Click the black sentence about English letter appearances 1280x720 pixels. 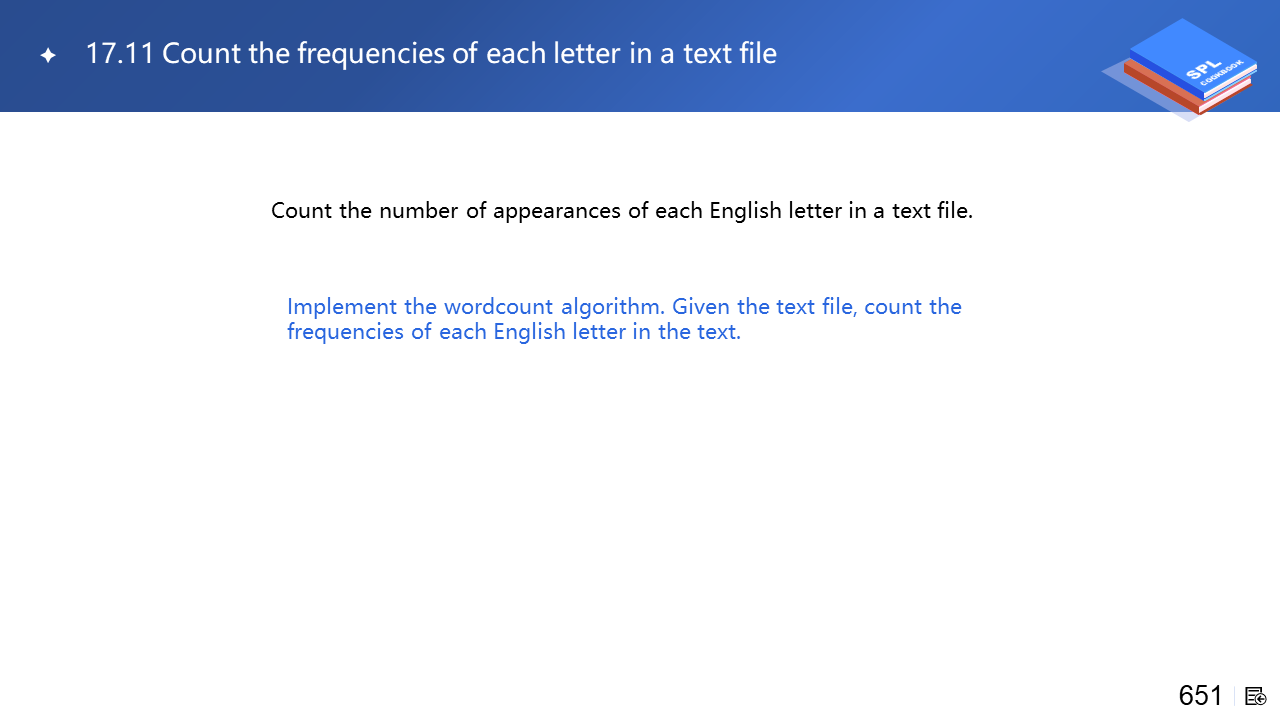point(621,211)
